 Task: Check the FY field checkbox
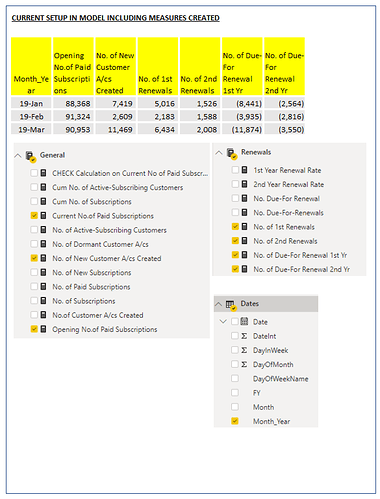click(x=235, y=392)
